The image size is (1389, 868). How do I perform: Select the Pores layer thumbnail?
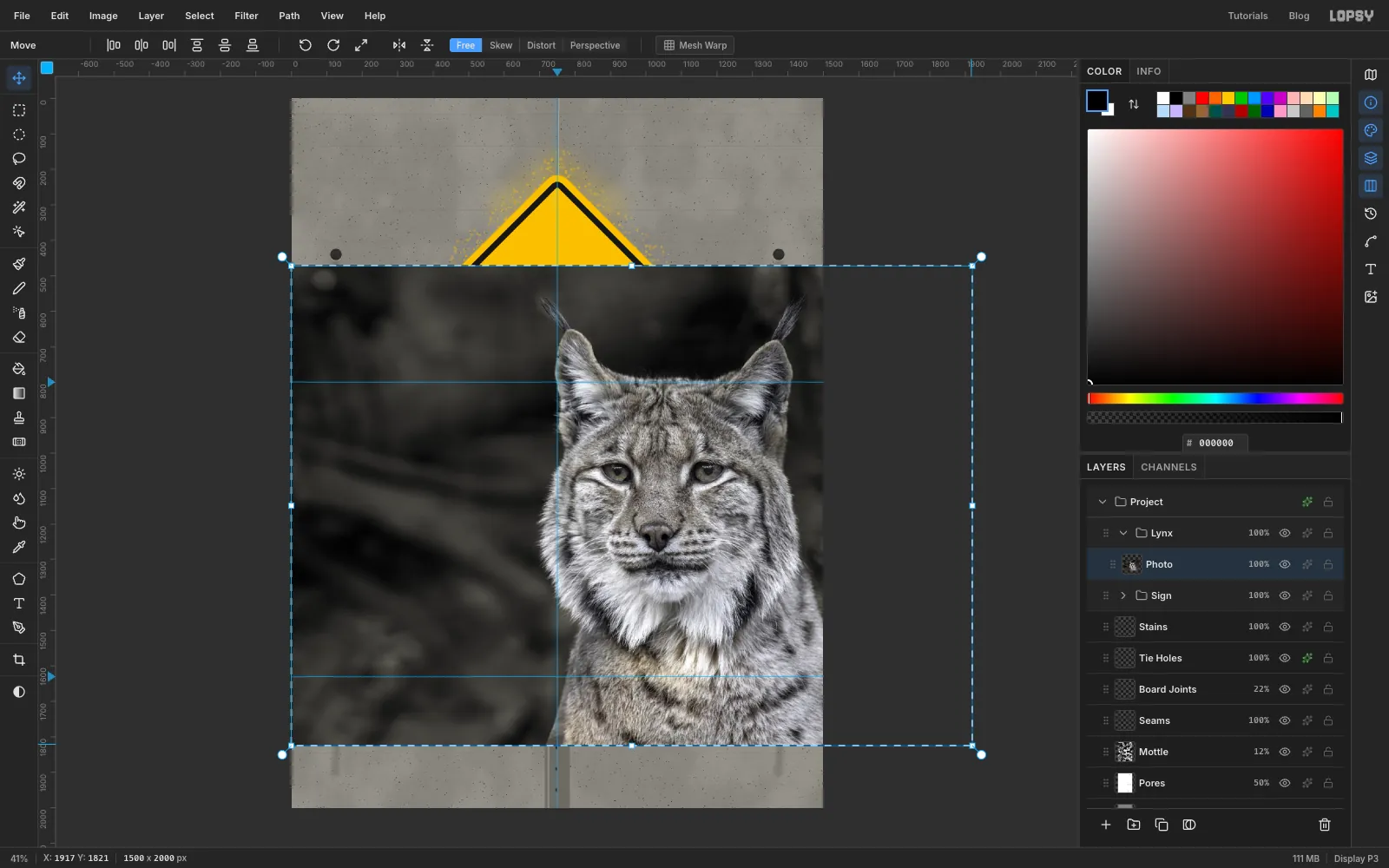[x=1125, y=783]
